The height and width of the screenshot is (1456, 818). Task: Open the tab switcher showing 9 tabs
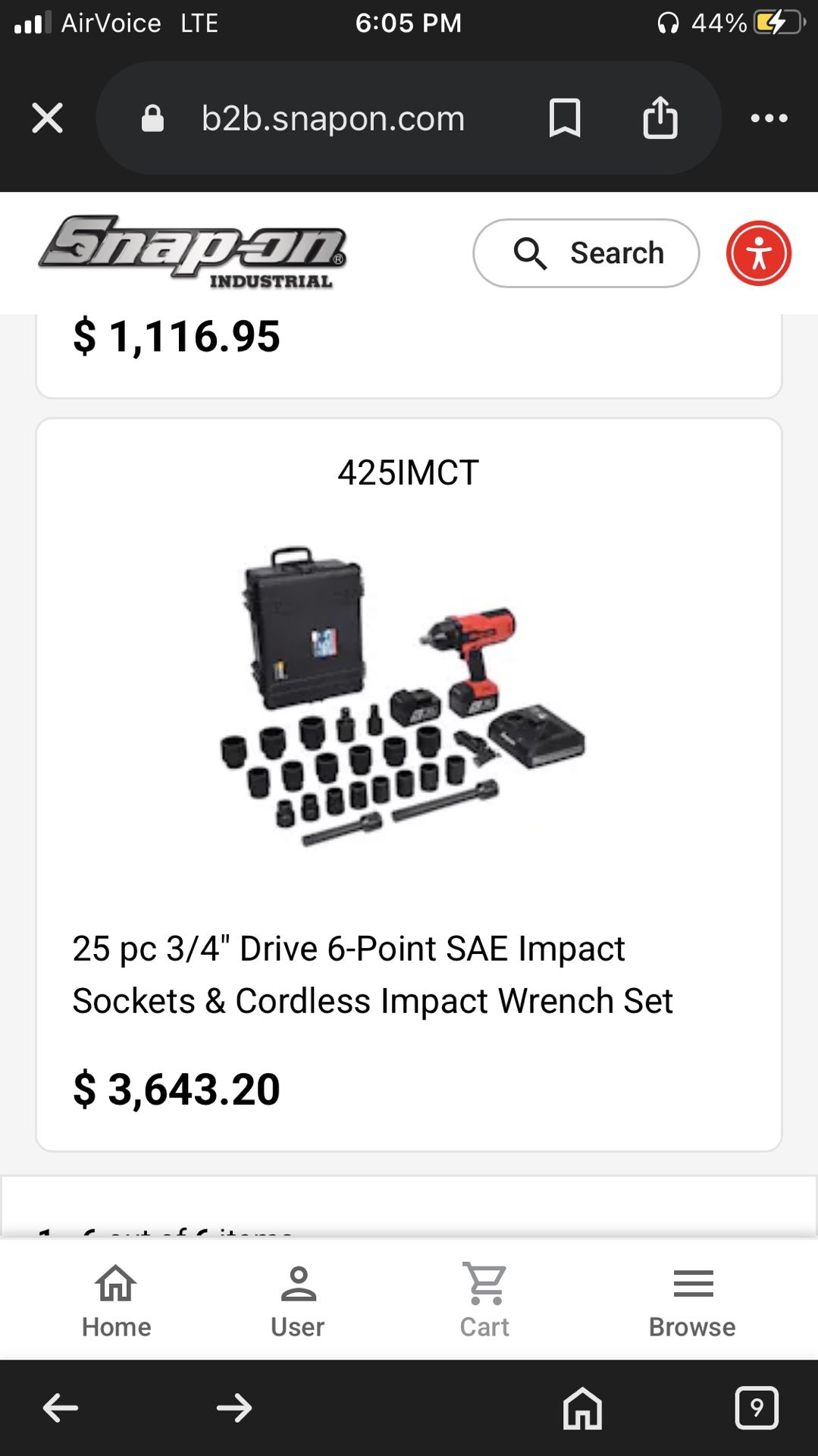pyautogui.click(x=757, y=1408)
